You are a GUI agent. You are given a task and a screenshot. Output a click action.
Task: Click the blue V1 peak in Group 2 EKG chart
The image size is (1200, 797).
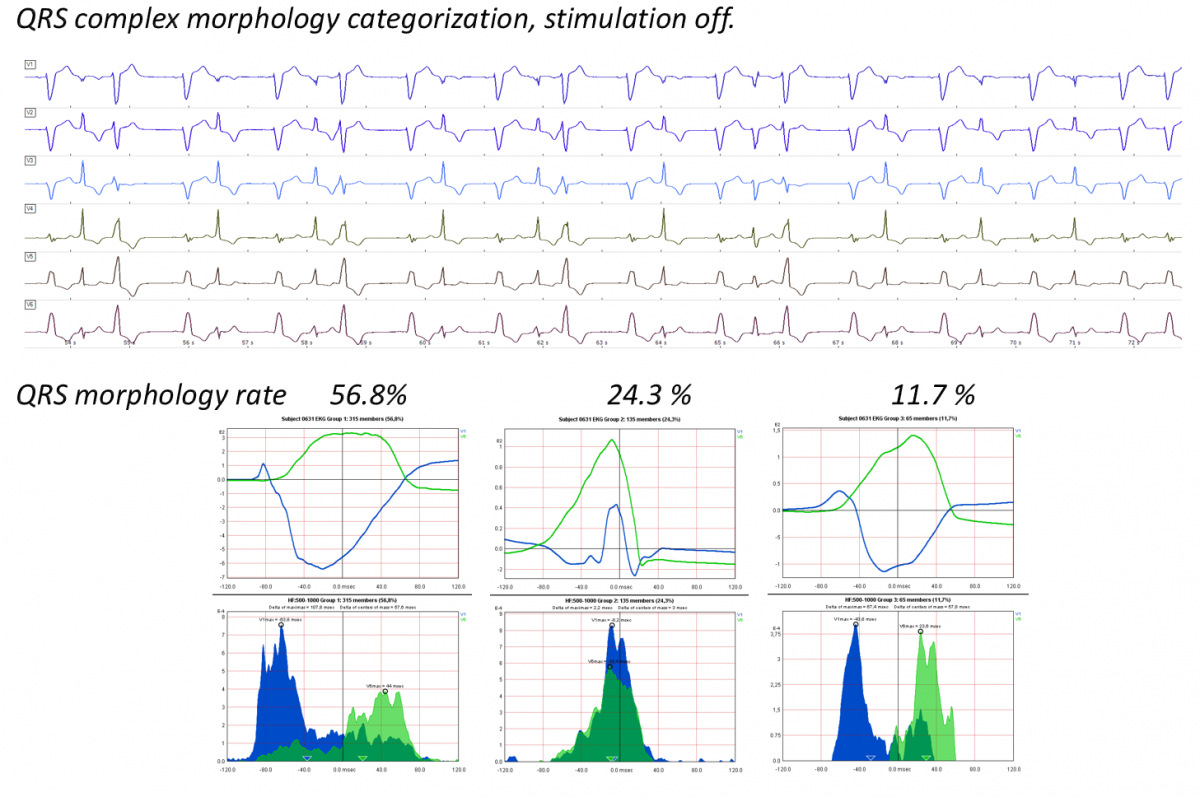pos(616,506)
